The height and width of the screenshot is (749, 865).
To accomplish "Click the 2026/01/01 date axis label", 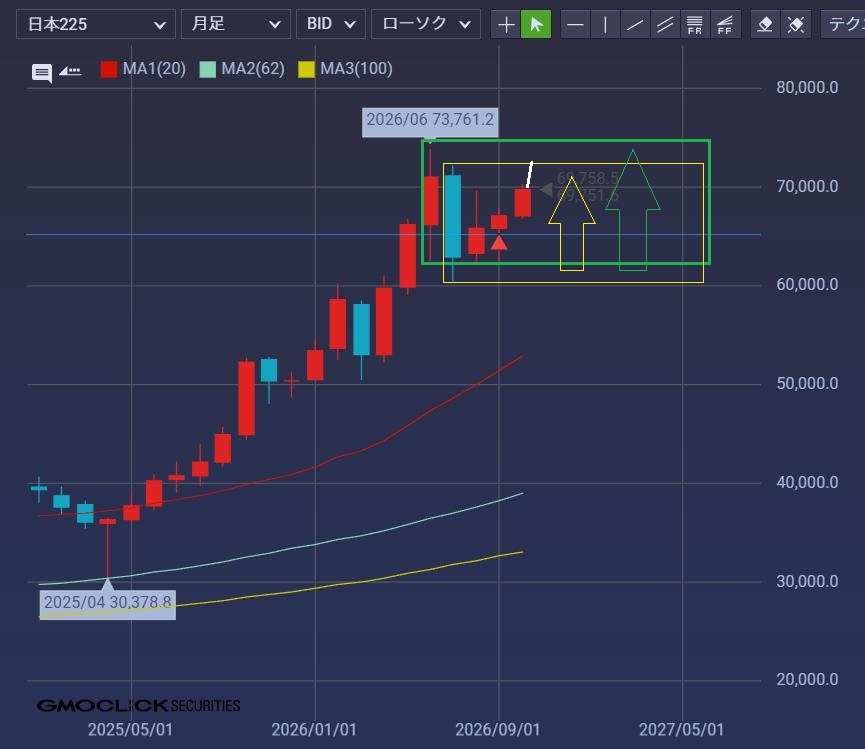I will [314, 730].
